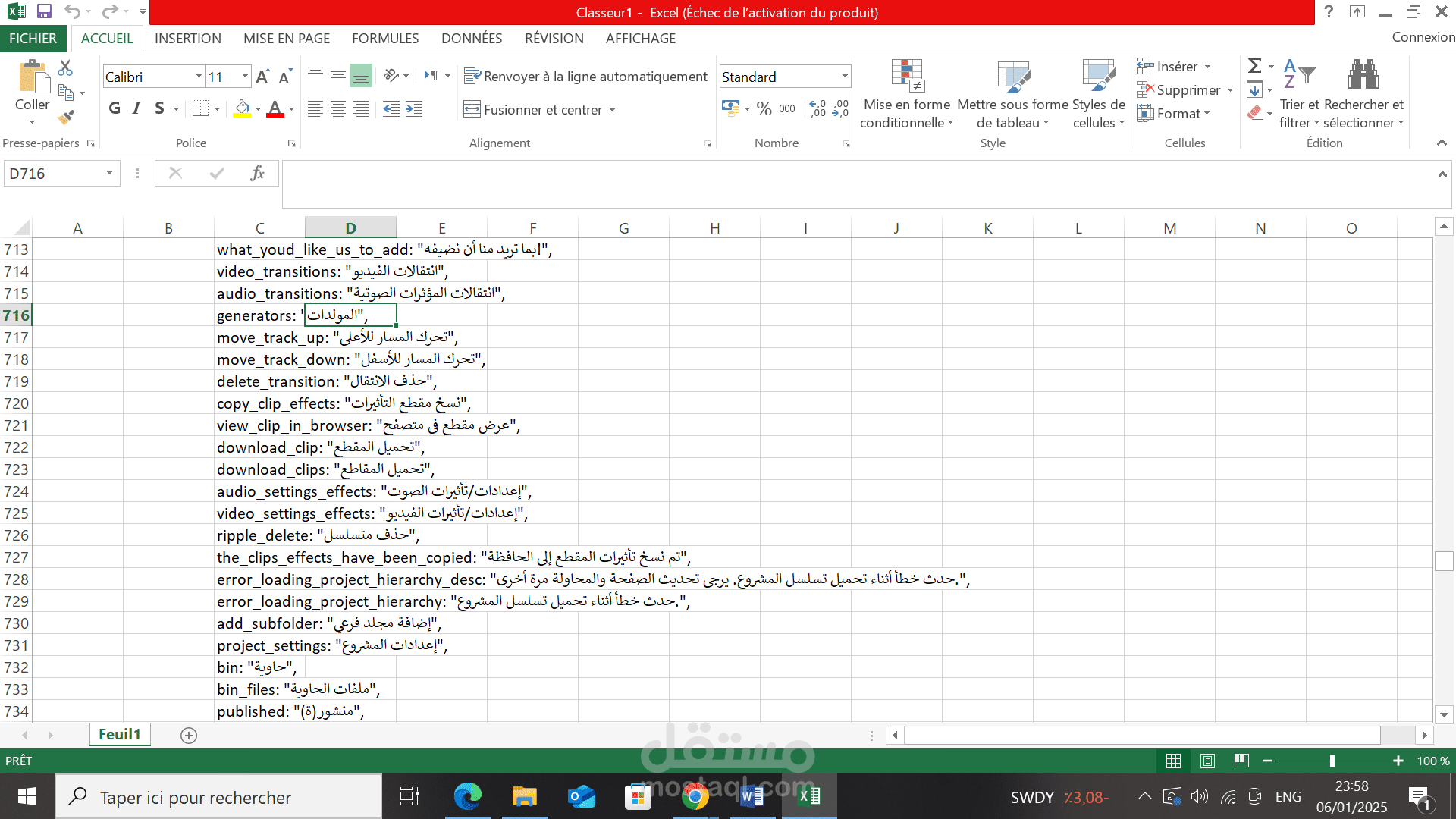
Task: Expand the Name Box dropdown arrow
Action: pyautogui.click(x=109, y=174)
